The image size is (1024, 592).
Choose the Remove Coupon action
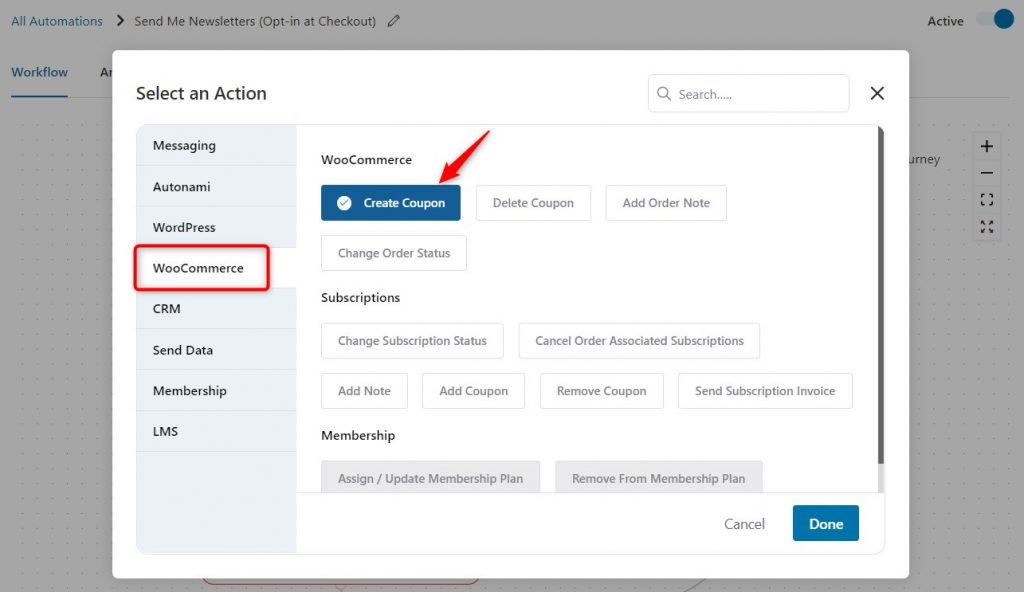601,391
